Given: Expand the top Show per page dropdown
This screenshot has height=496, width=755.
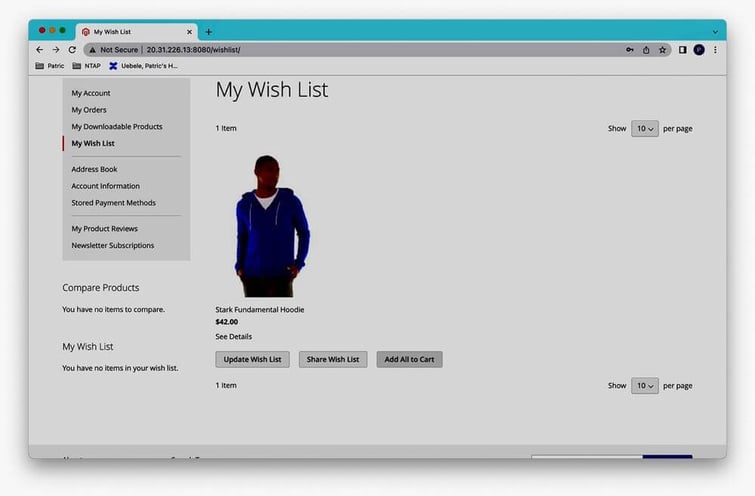Looking at the screenshot, I should (644, 129).
